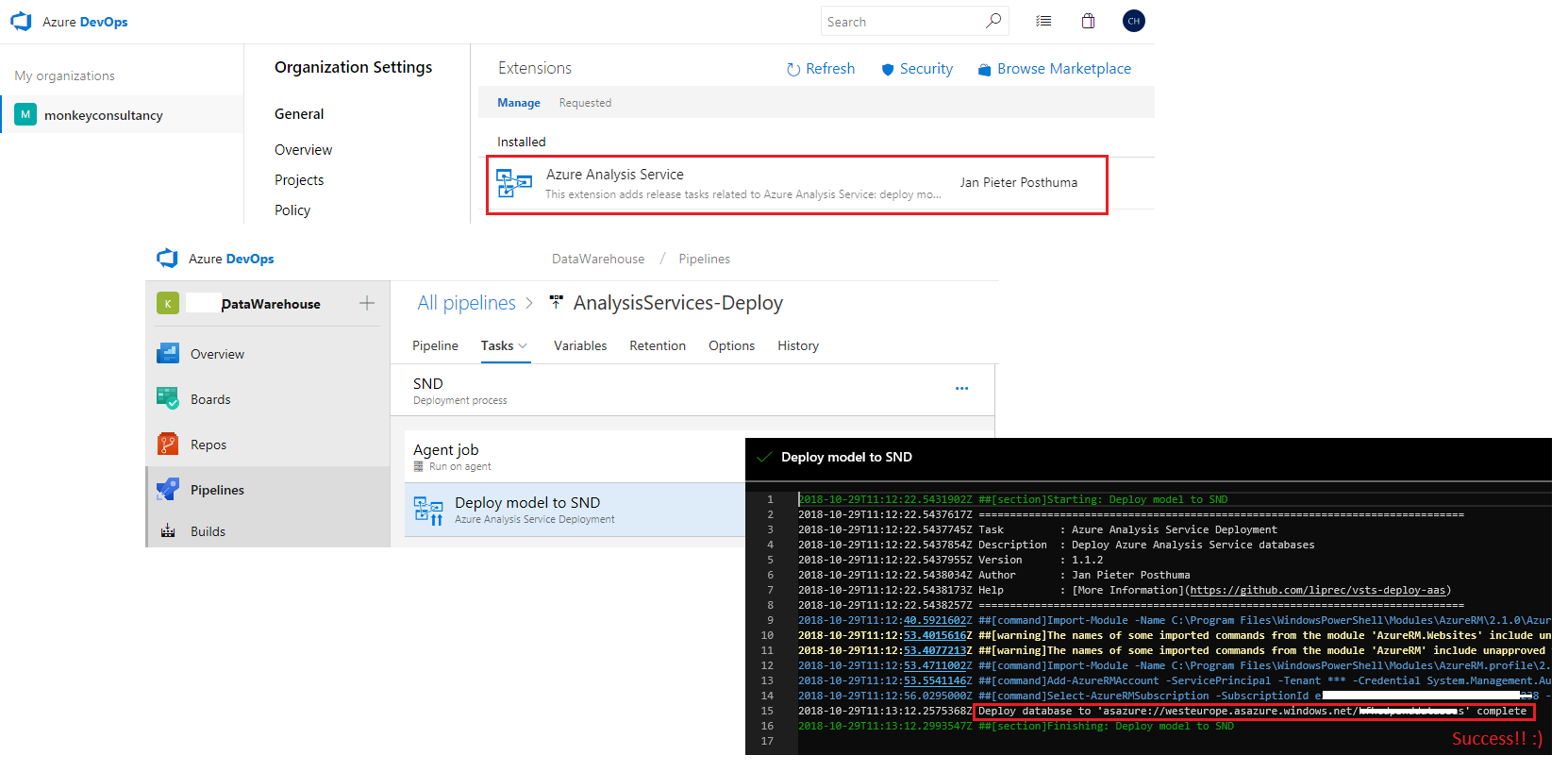This screenshot has width=1568, height=772.
Task: Open the work items list icon in header
Action: (x=1043, y=21)
